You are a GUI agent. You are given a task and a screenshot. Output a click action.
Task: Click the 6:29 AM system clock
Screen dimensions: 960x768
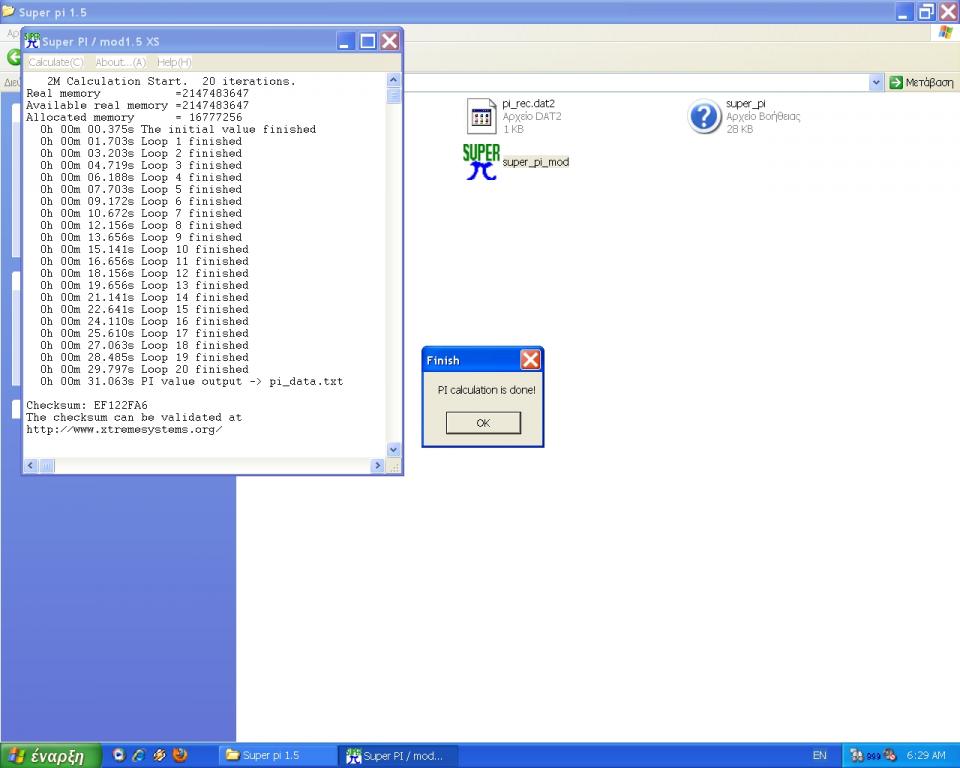(x=926, y=756)
